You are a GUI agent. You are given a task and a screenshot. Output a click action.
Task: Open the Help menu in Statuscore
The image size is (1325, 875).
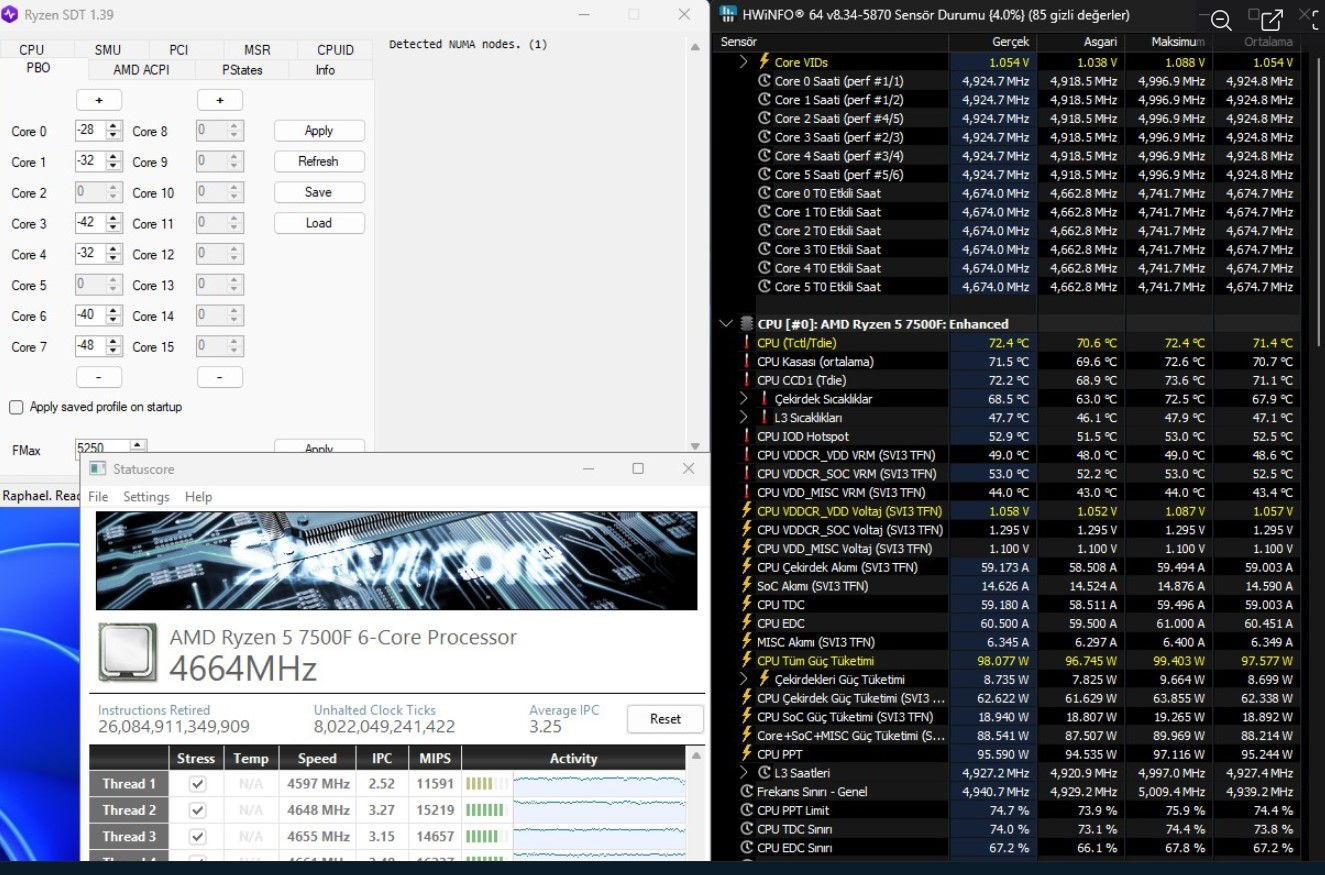pyautogui.click(x=199, y=497)
